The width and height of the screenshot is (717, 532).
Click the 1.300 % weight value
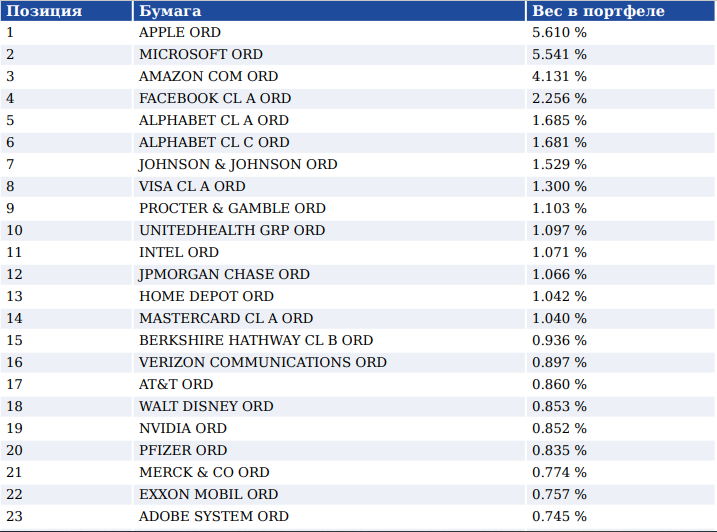(x=559, y=186)
